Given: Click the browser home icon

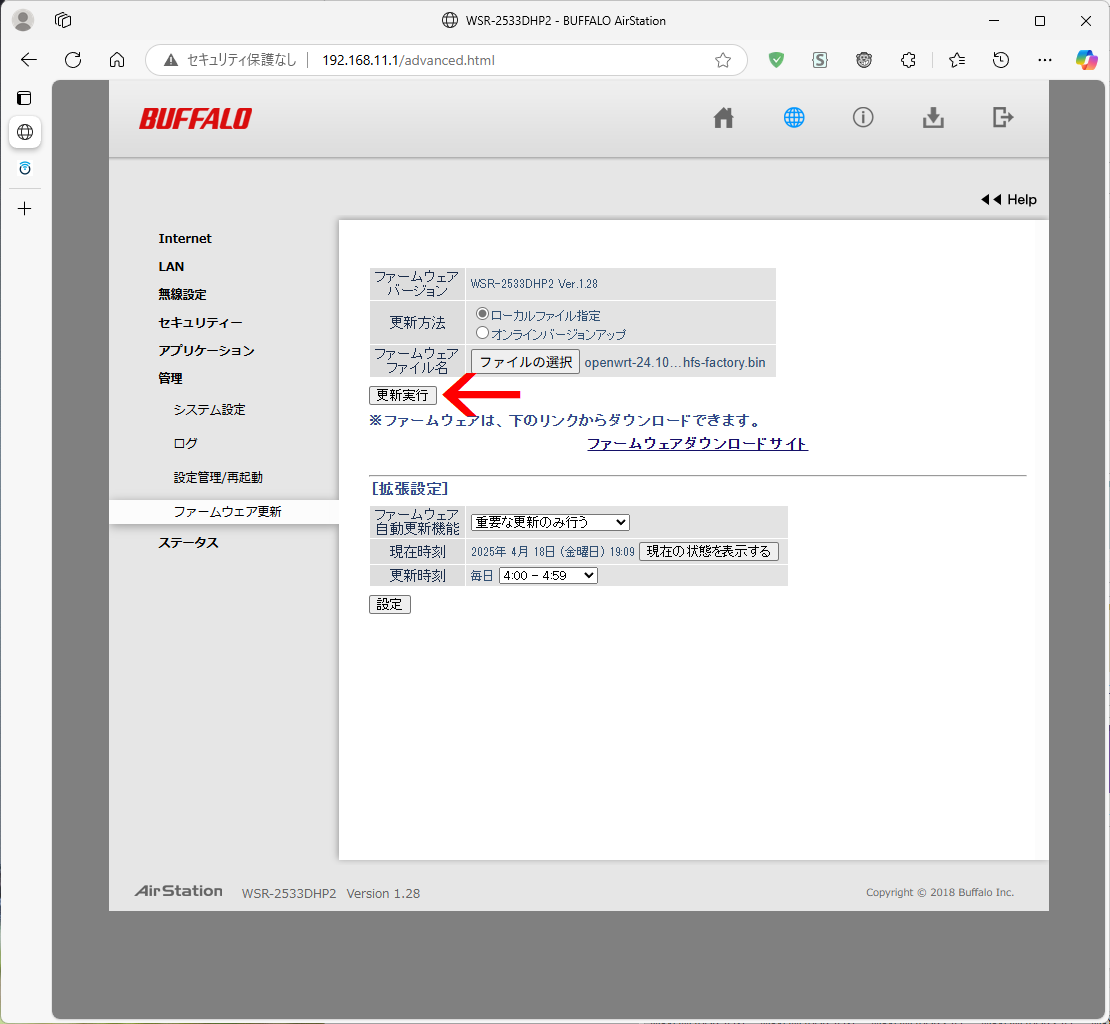Looking at the screenshot, I should point(117,60).
